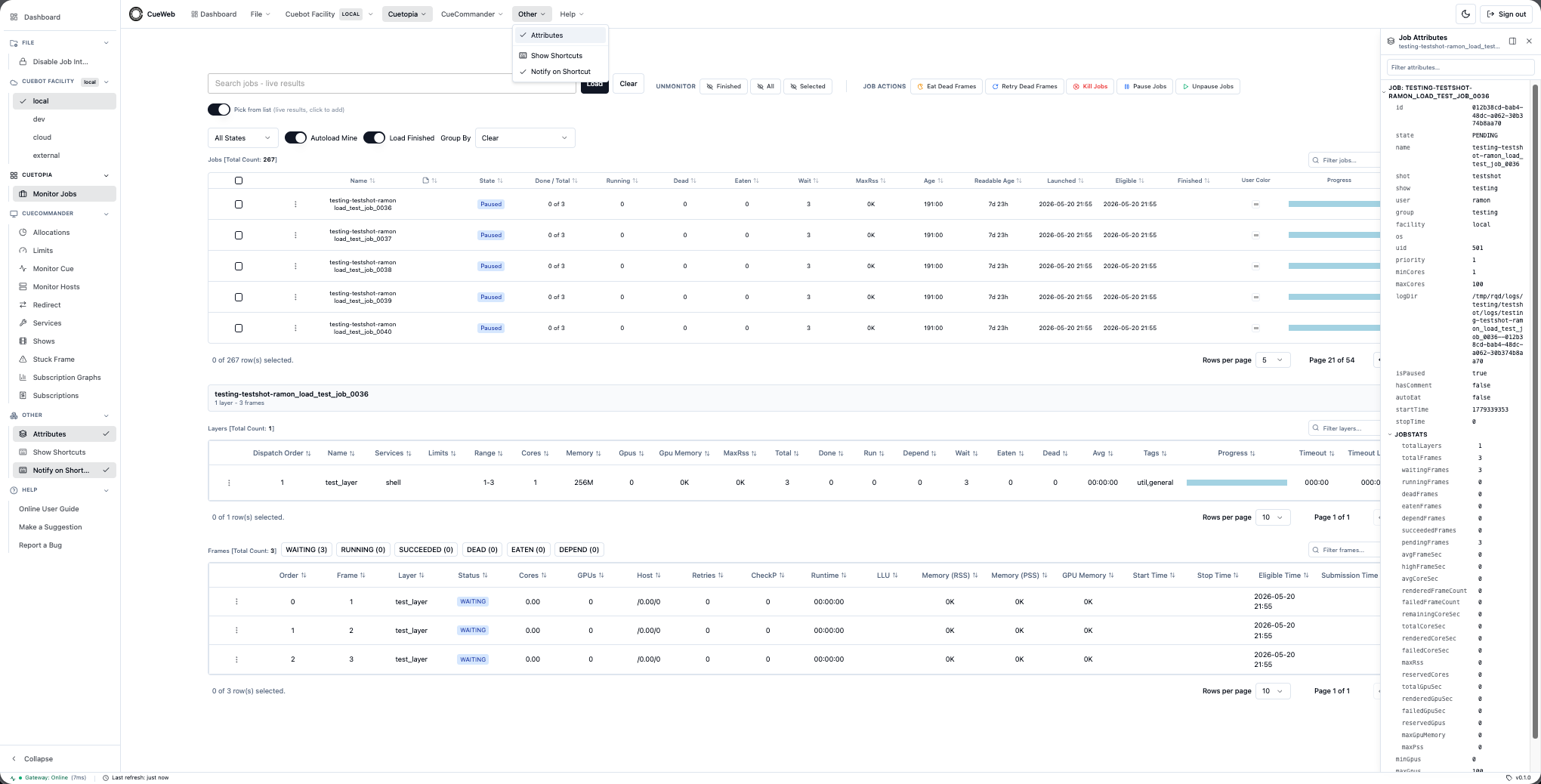The width and height of the screenshot is (1541, 784).
Task: Sign out of CueWeb
Action: (1506, 14)
